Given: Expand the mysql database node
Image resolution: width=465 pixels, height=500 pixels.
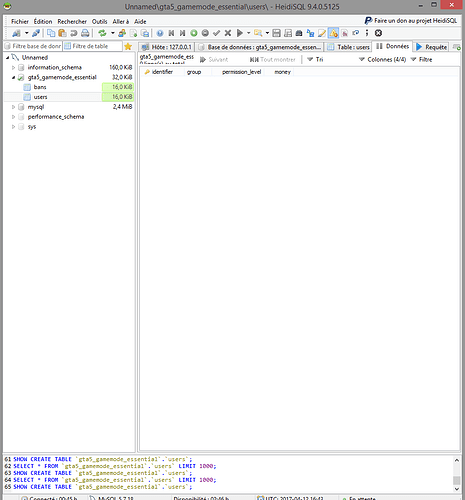Looking at the screenshot, I should pos(13,107).
